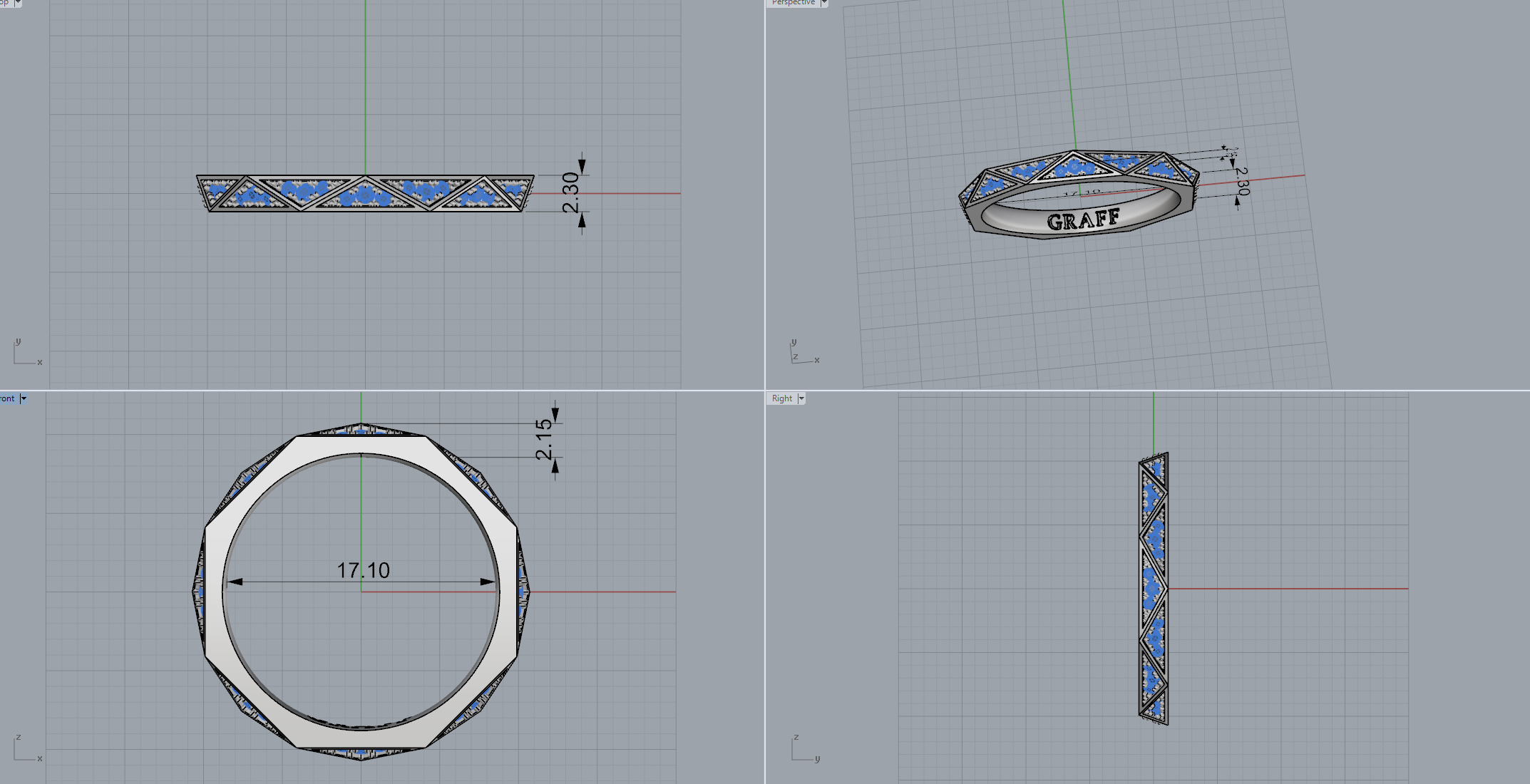
Task: Select the 2.15 thickness dimension in Front view
Action: (x=544, y=439)
